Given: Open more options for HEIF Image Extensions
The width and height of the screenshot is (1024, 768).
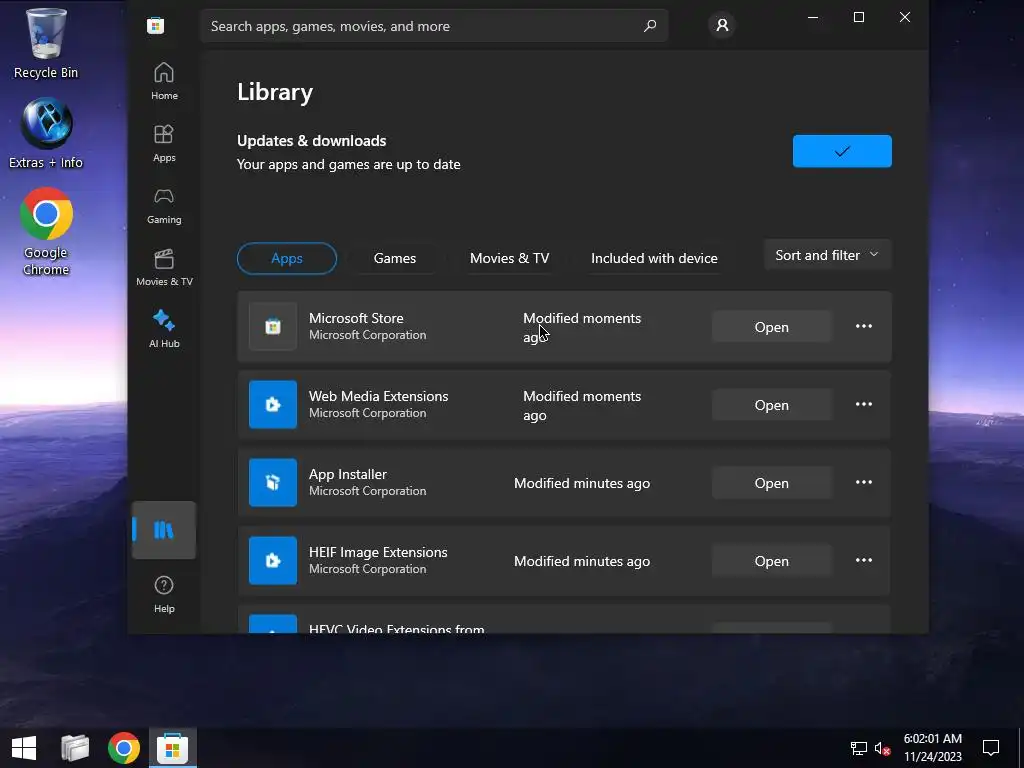Looking at the screenshot, I should pos(864,560).
